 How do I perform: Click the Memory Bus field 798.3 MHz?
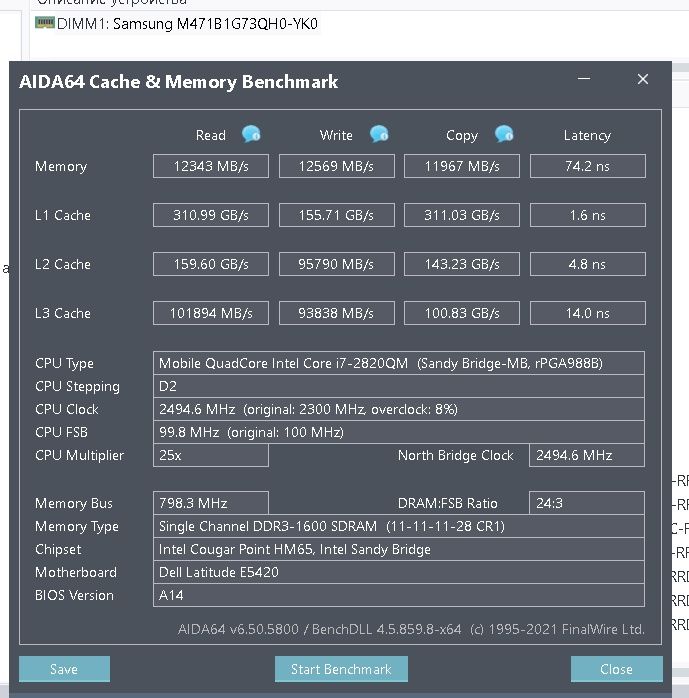(211, 503)
